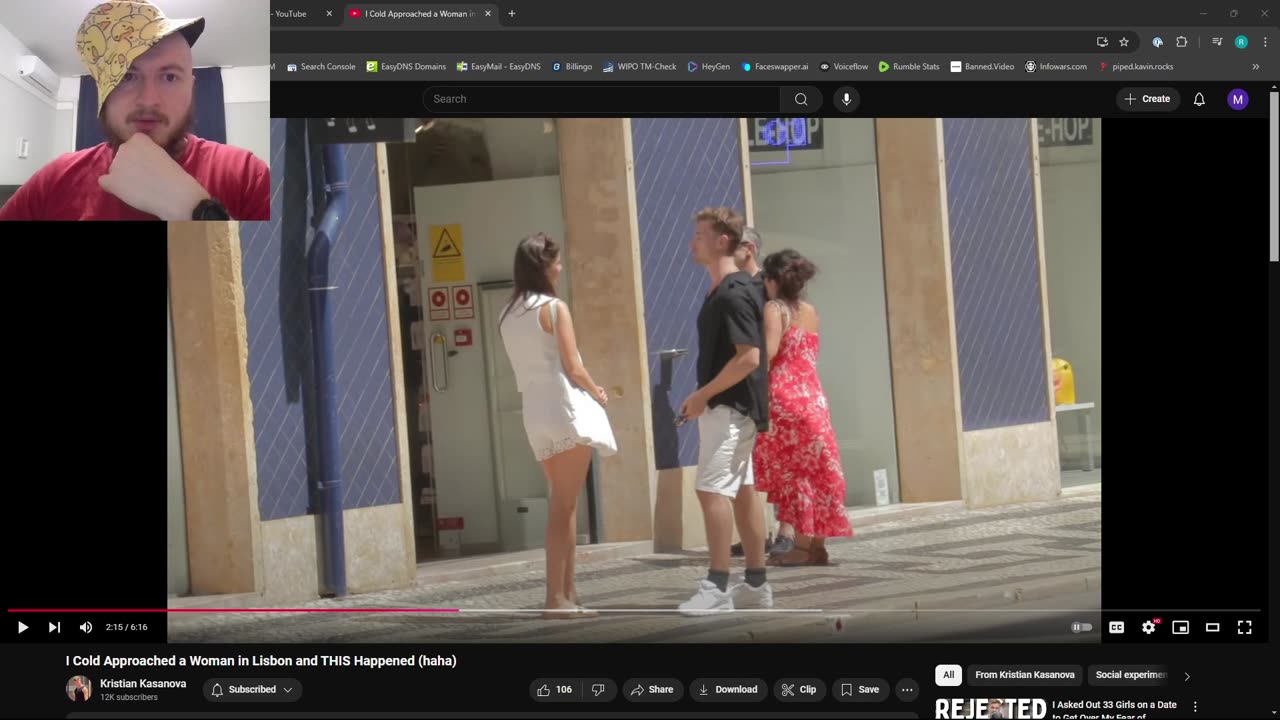
Task: Dislike the video with thumbs down
Action: point(598,689)
